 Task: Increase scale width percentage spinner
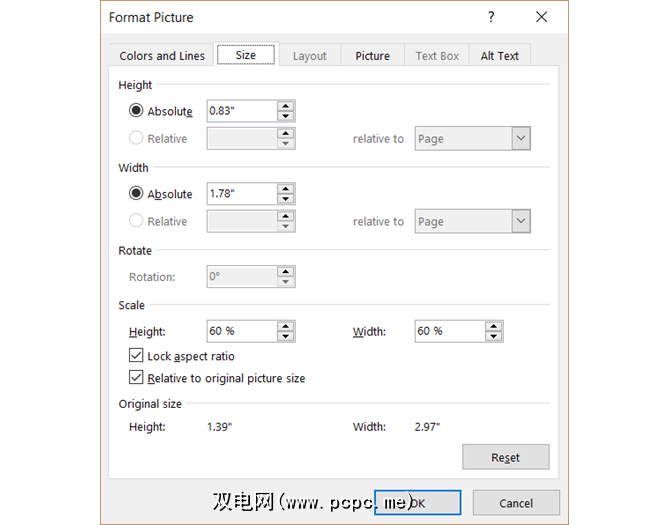click(x=494, y=326)
